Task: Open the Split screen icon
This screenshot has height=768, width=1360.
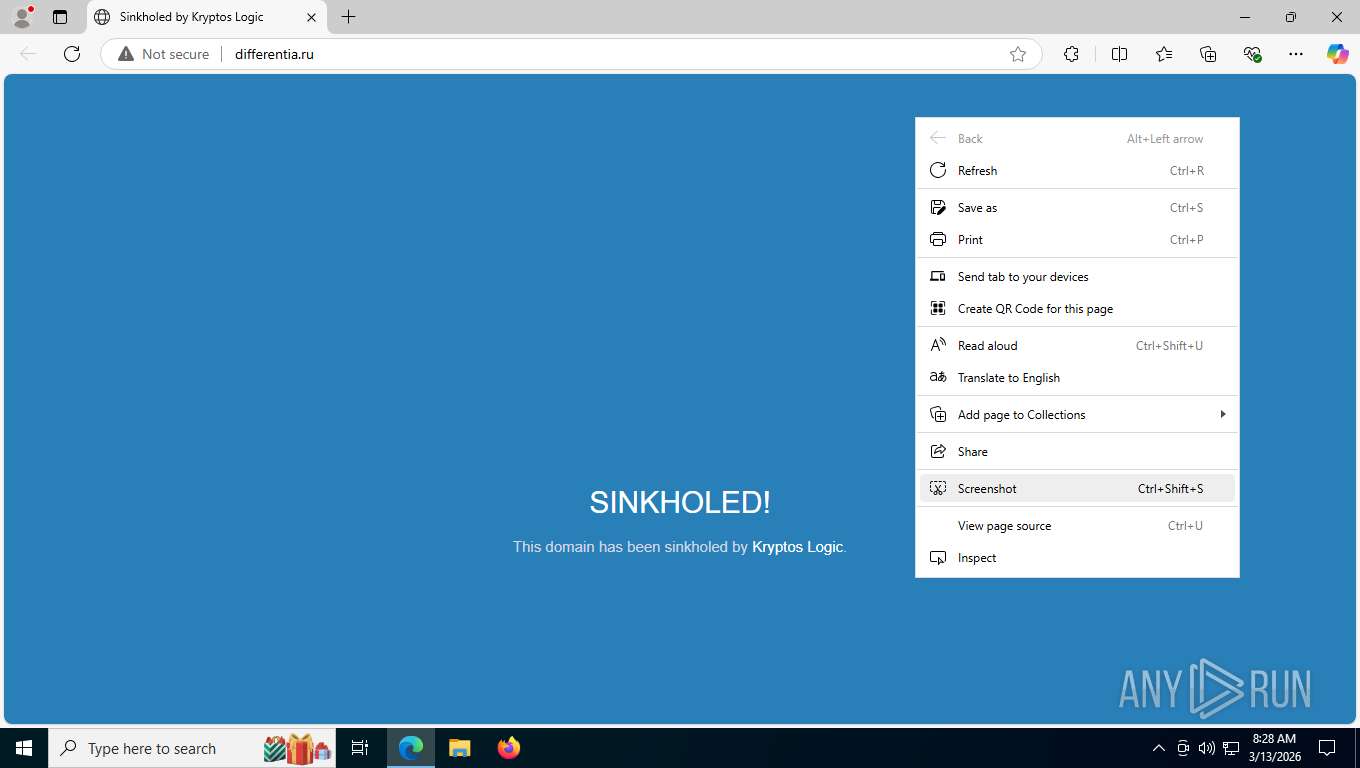Action: point(1119,54)
